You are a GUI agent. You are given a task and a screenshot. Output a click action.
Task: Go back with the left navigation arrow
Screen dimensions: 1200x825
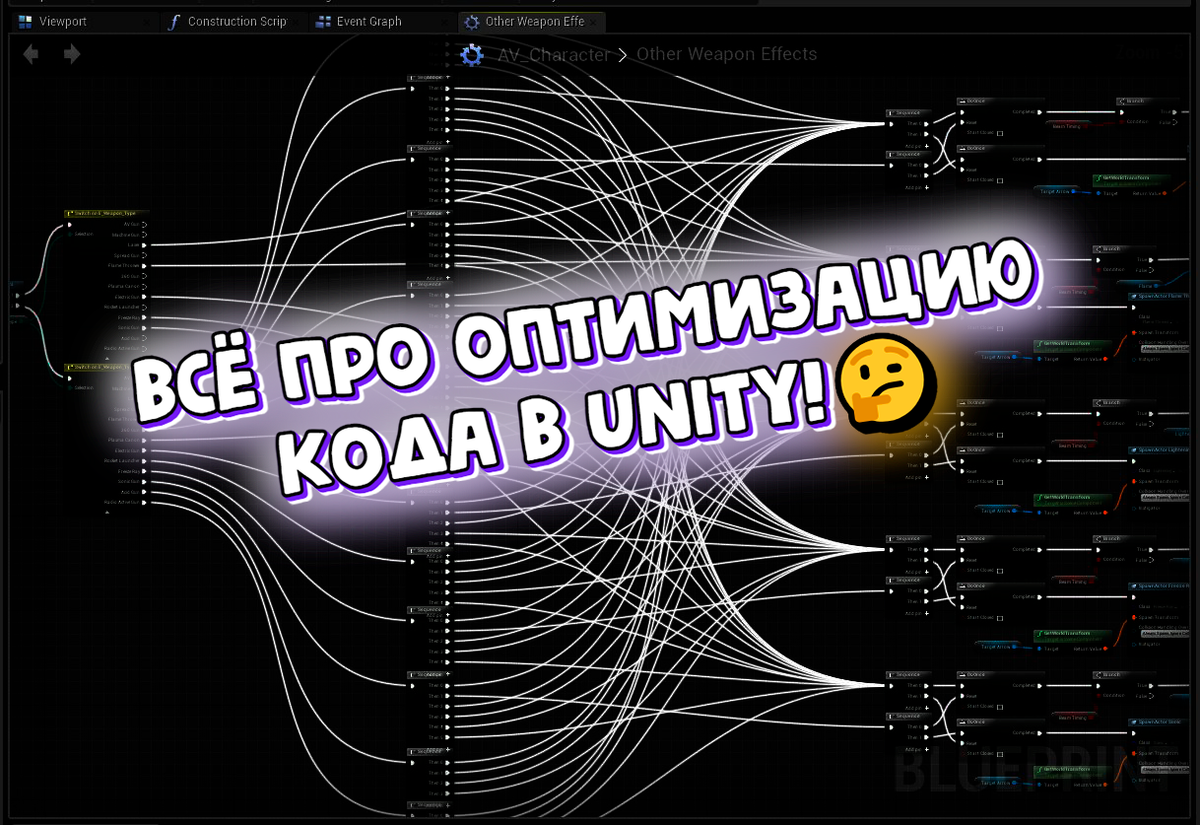[31, 54]
